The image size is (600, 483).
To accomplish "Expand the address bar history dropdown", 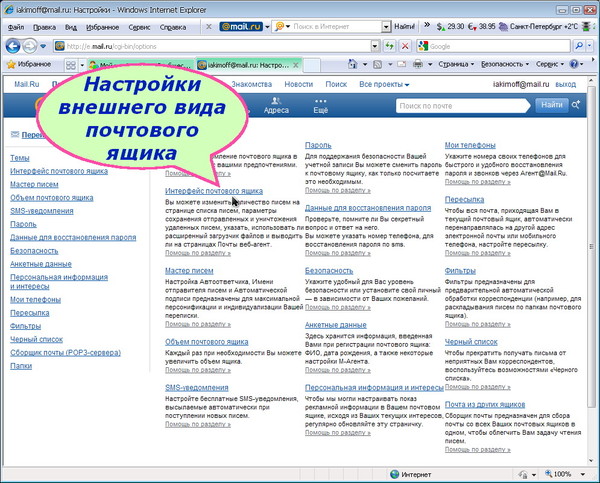I will [375, 46].
